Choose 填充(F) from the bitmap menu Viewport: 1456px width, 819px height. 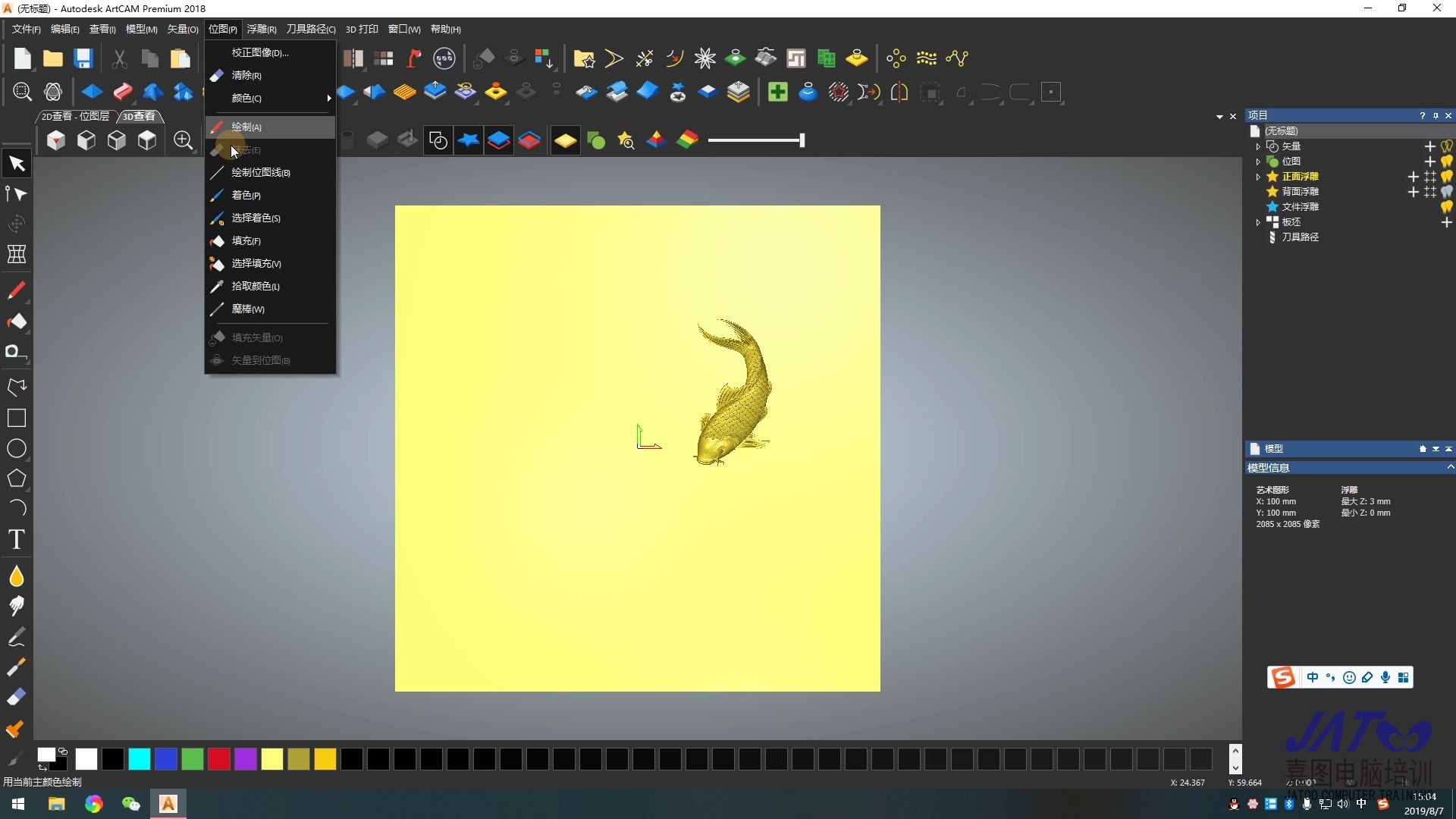click(x=270, y=241)
